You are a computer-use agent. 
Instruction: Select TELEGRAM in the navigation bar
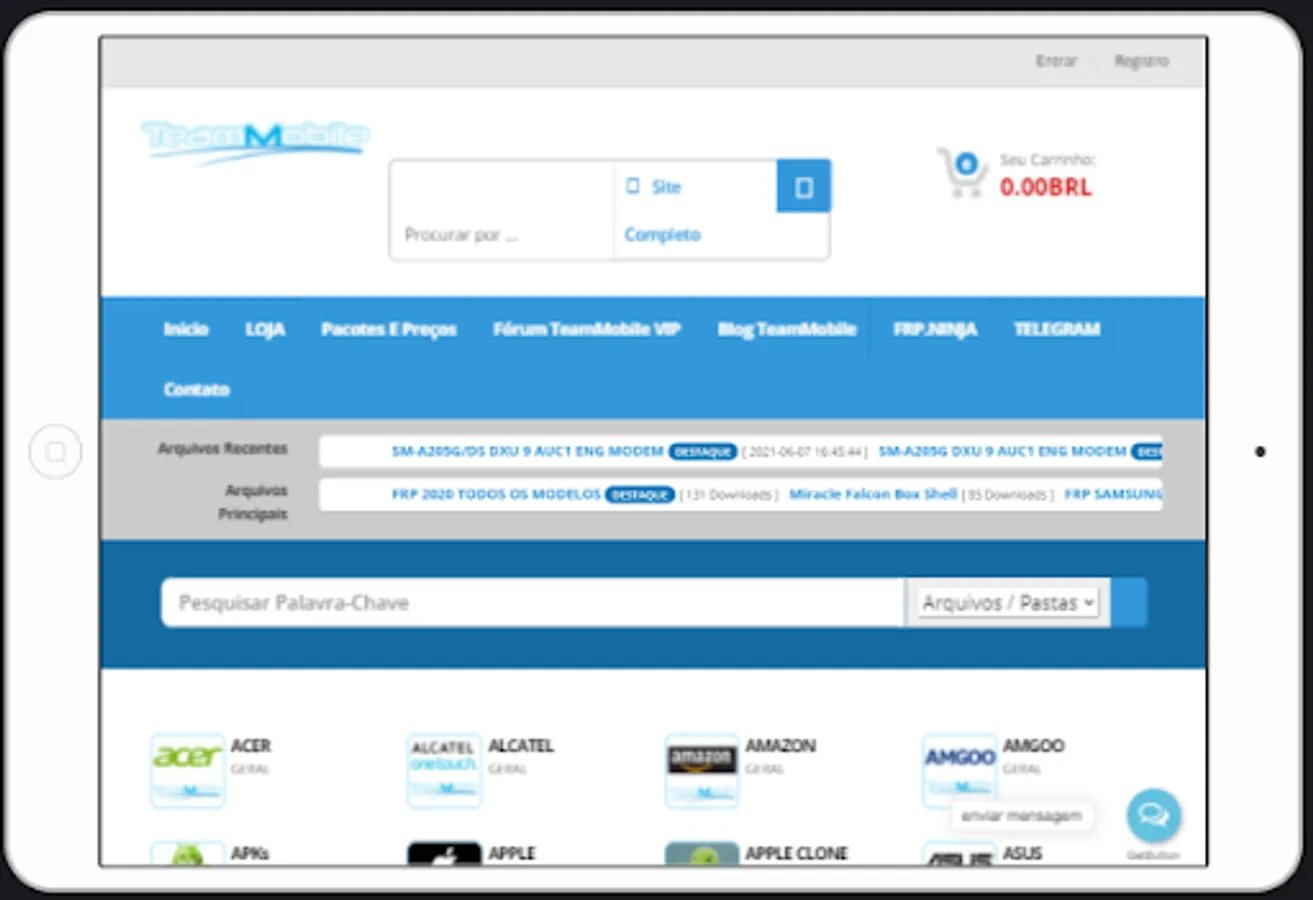click(x=1057, y=329)
